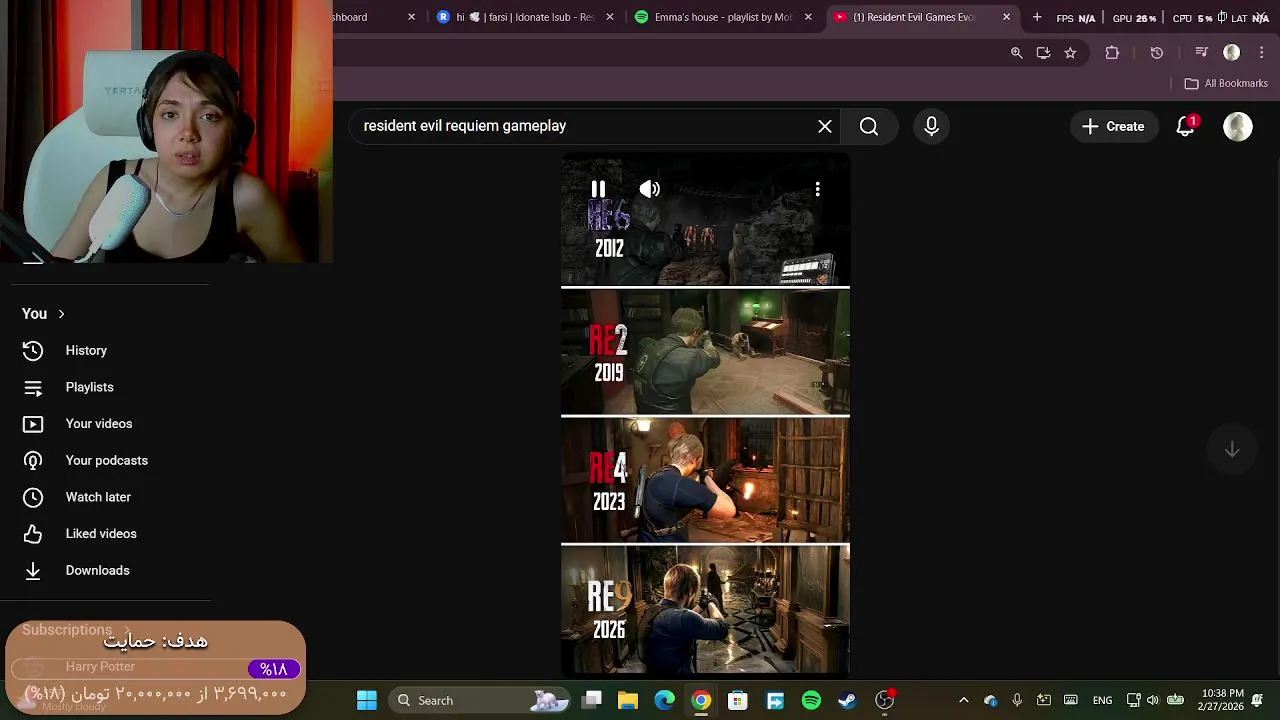Open Microsoft Store from the taskbar

click(738, 700)
